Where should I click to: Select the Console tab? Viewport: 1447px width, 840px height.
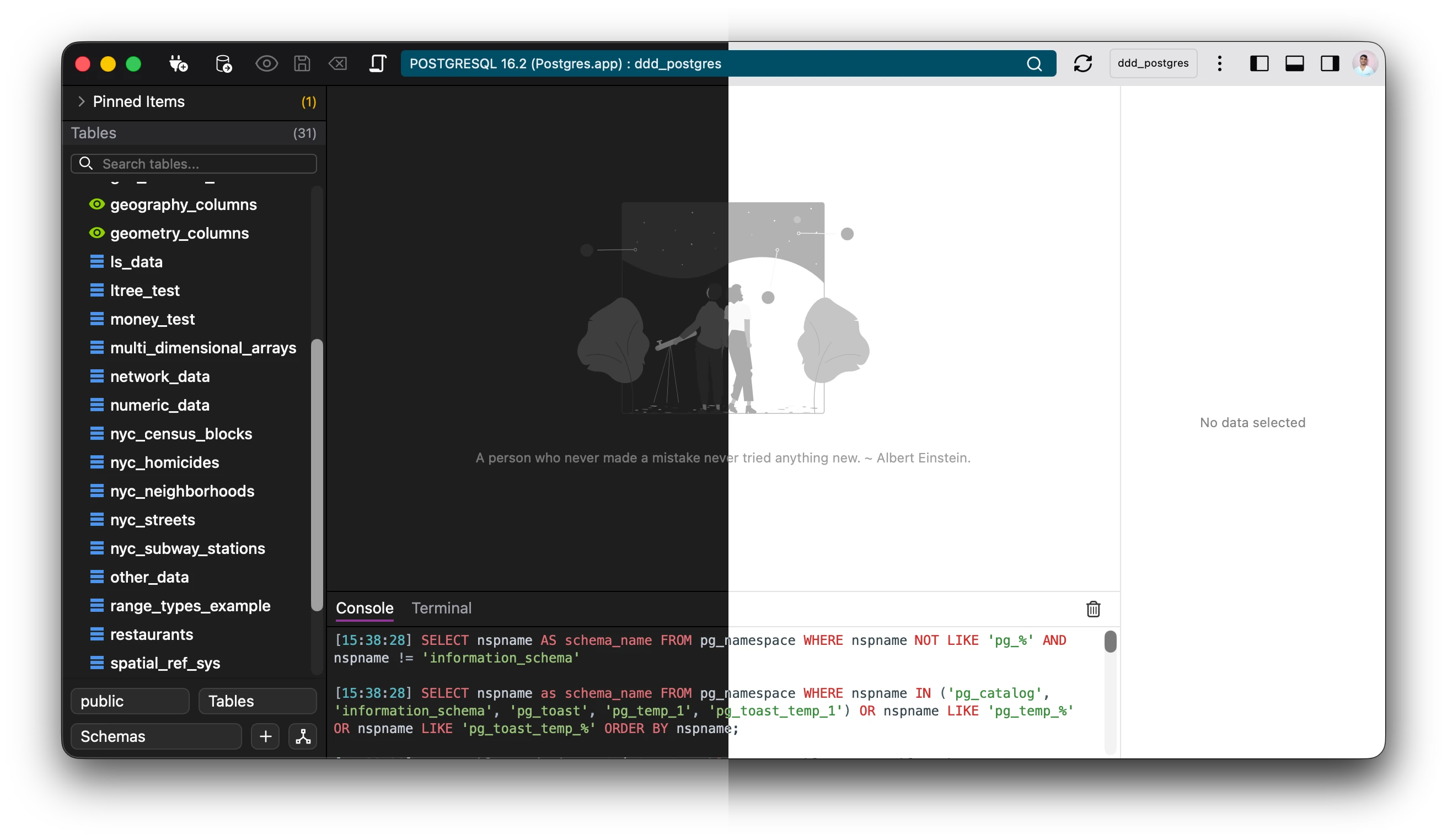pos(365,607)
